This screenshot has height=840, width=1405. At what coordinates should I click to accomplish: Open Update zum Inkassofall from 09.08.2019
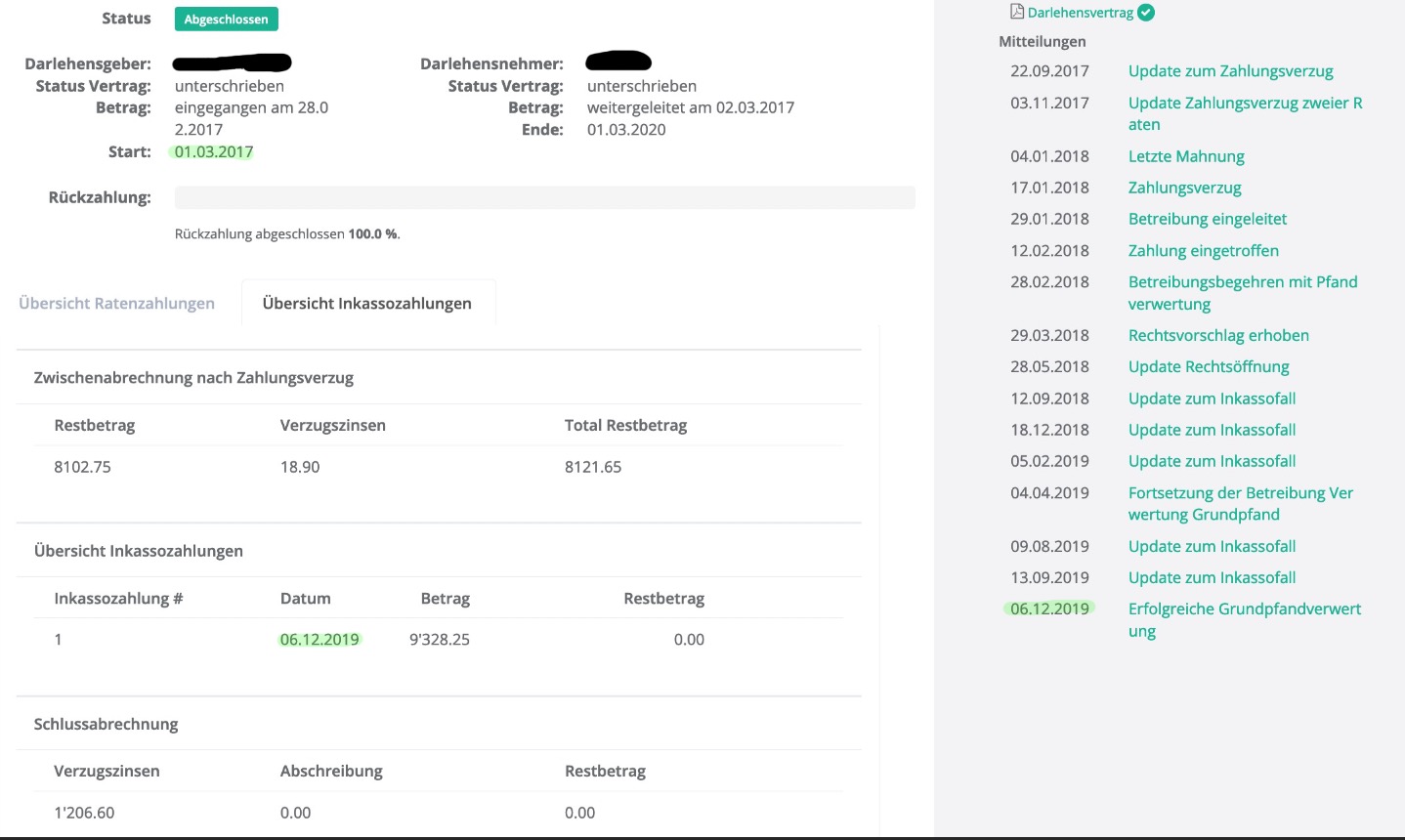click(1212, 546)
